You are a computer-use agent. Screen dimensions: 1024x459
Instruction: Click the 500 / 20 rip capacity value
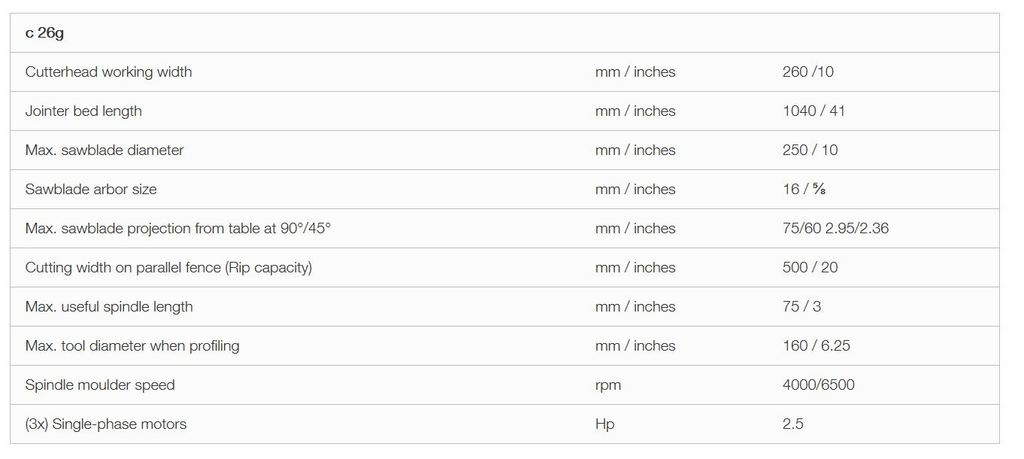point(810,268)
